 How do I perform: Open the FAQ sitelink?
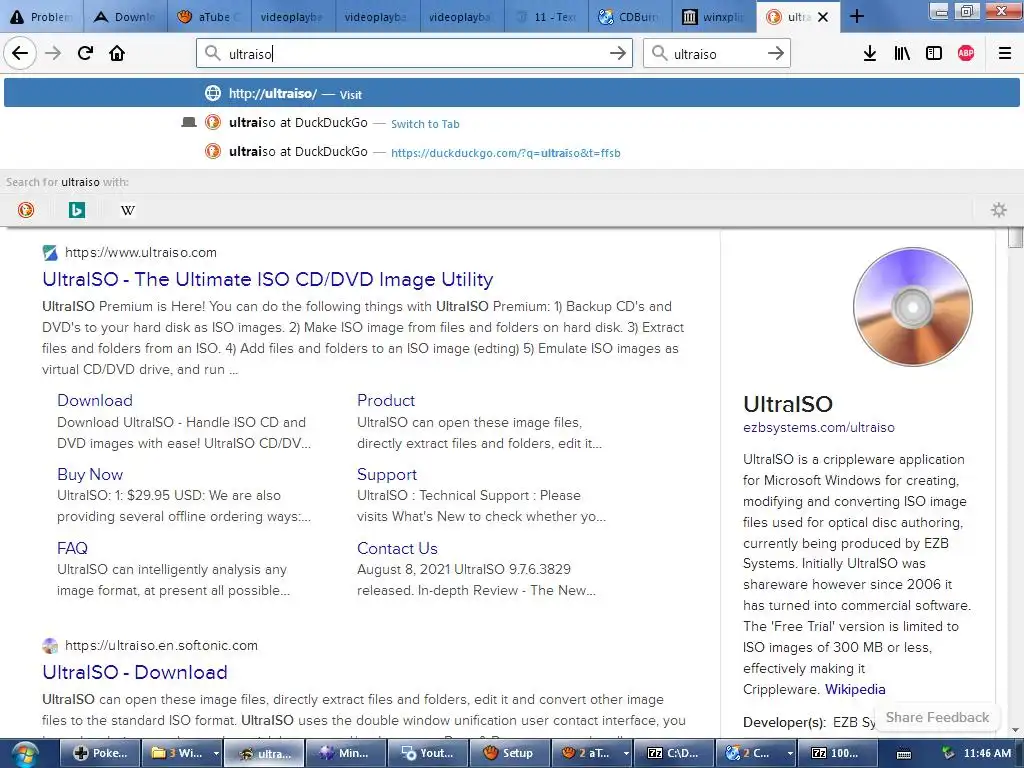[72, 548]
